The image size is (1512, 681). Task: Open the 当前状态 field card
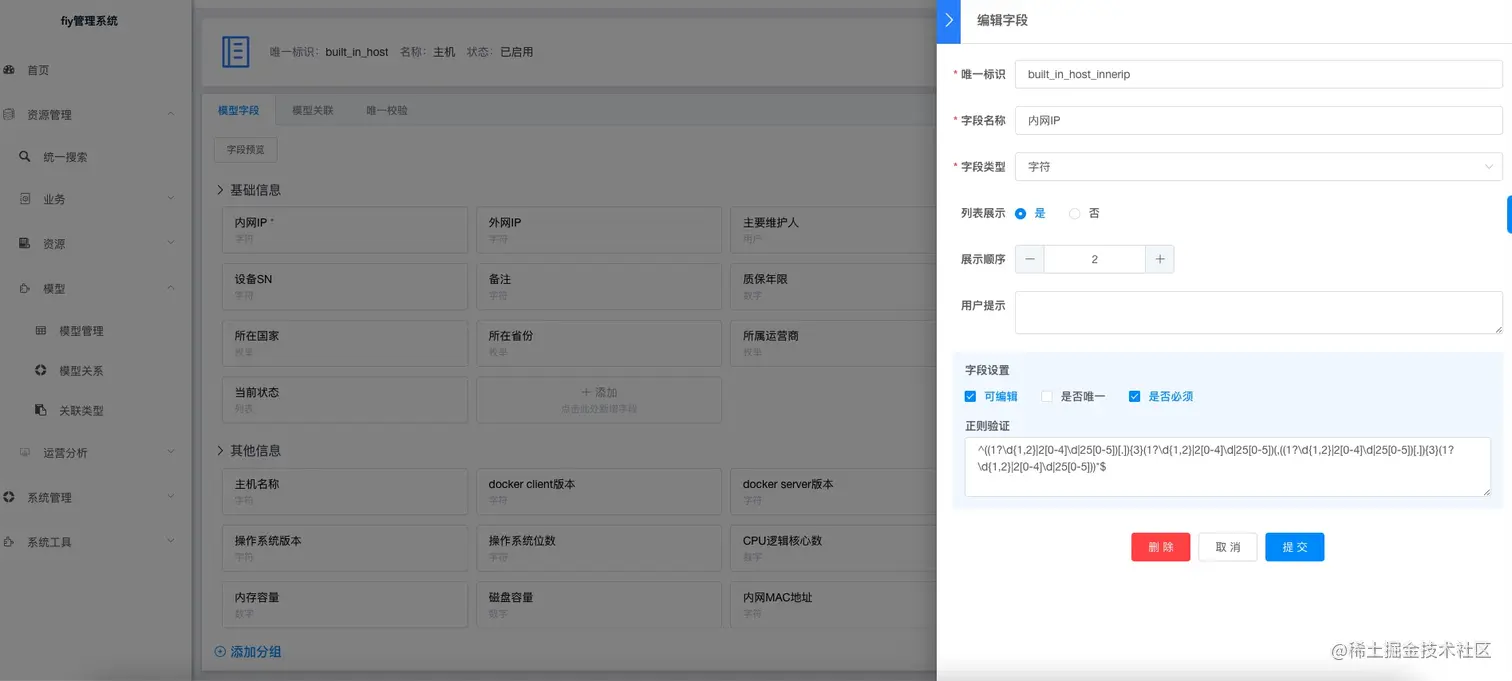pos(345,399)
